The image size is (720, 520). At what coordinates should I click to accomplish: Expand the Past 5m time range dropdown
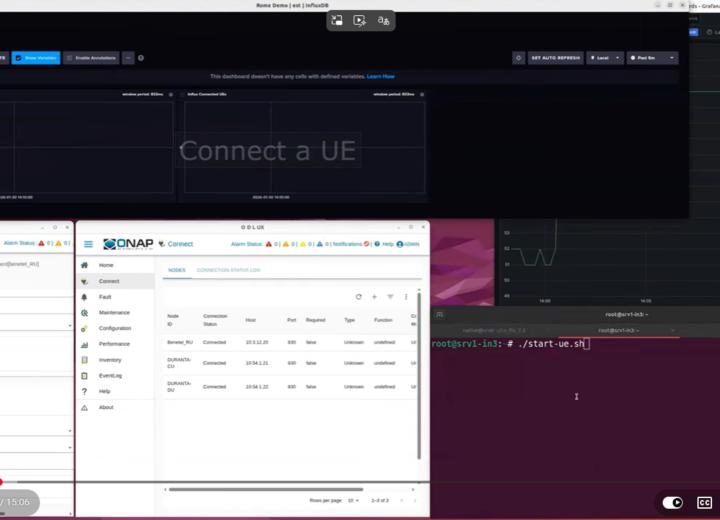tap(652, 58)
